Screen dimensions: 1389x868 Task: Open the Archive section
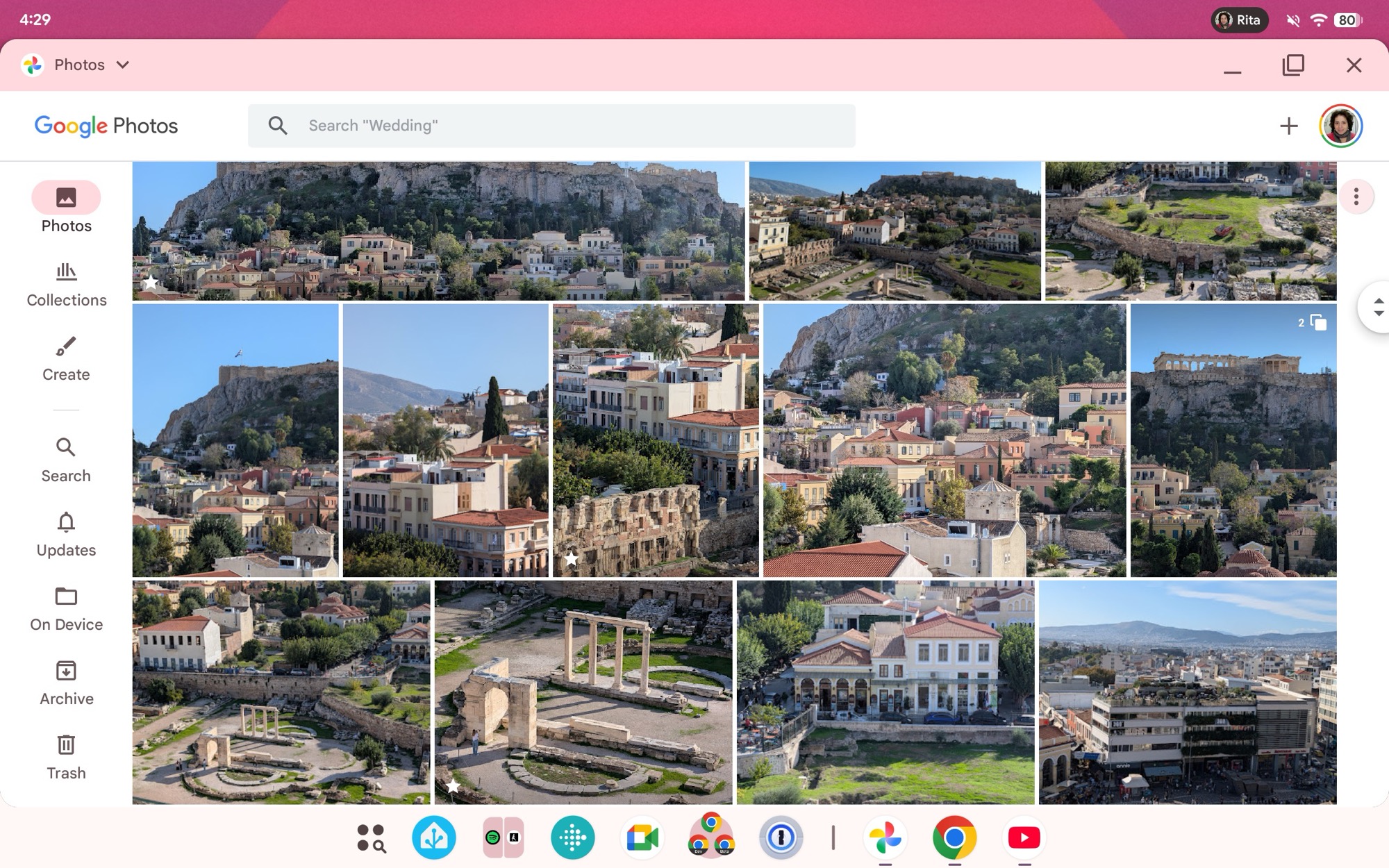tap(66, 683)
